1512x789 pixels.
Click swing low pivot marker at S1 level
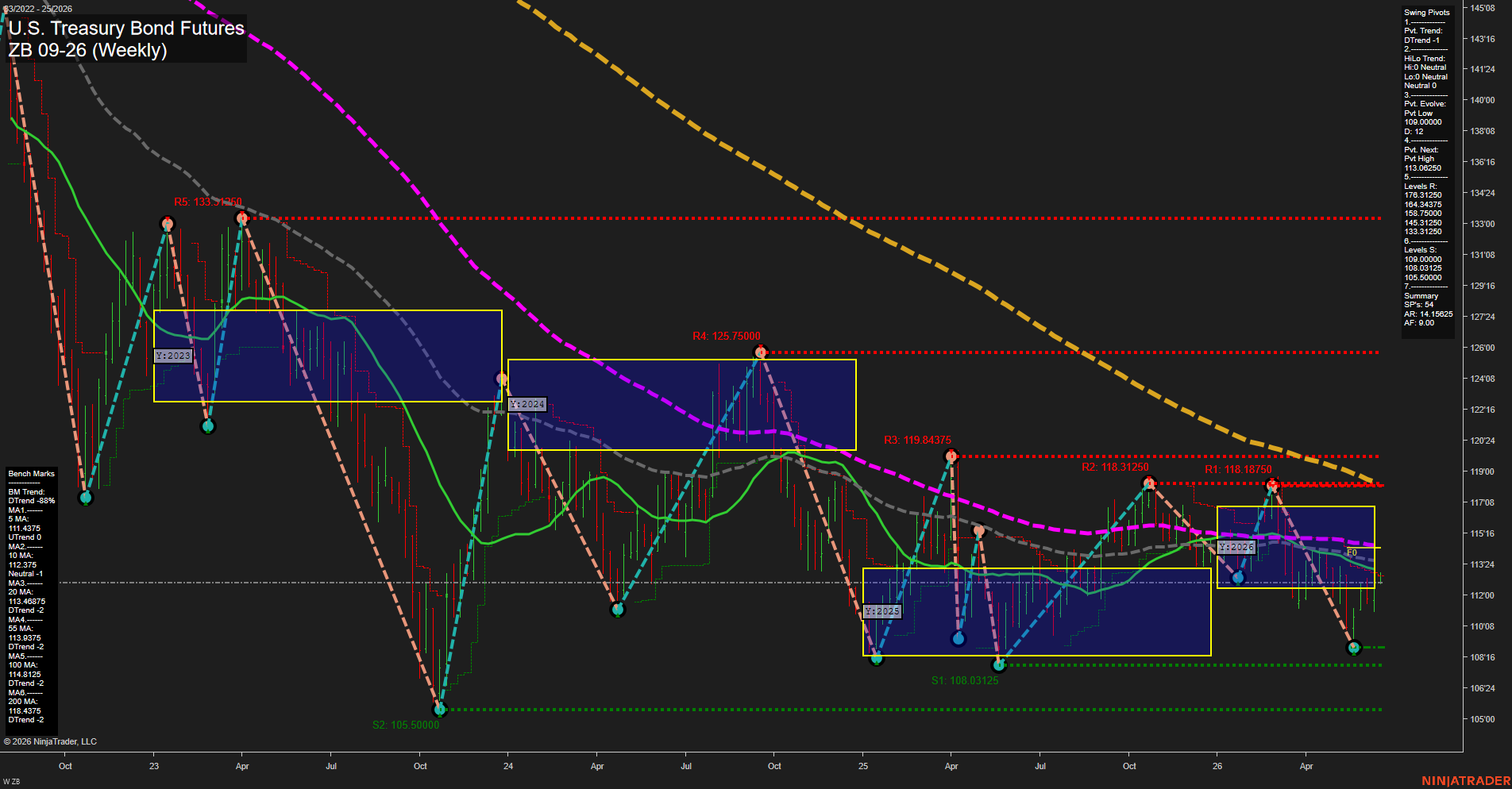999,664
